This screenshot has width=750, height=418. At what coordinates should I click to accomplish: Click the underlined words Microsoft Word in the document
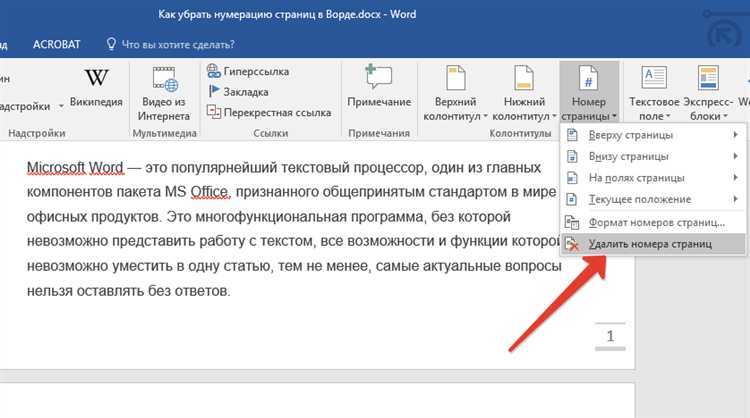point(75,168)
